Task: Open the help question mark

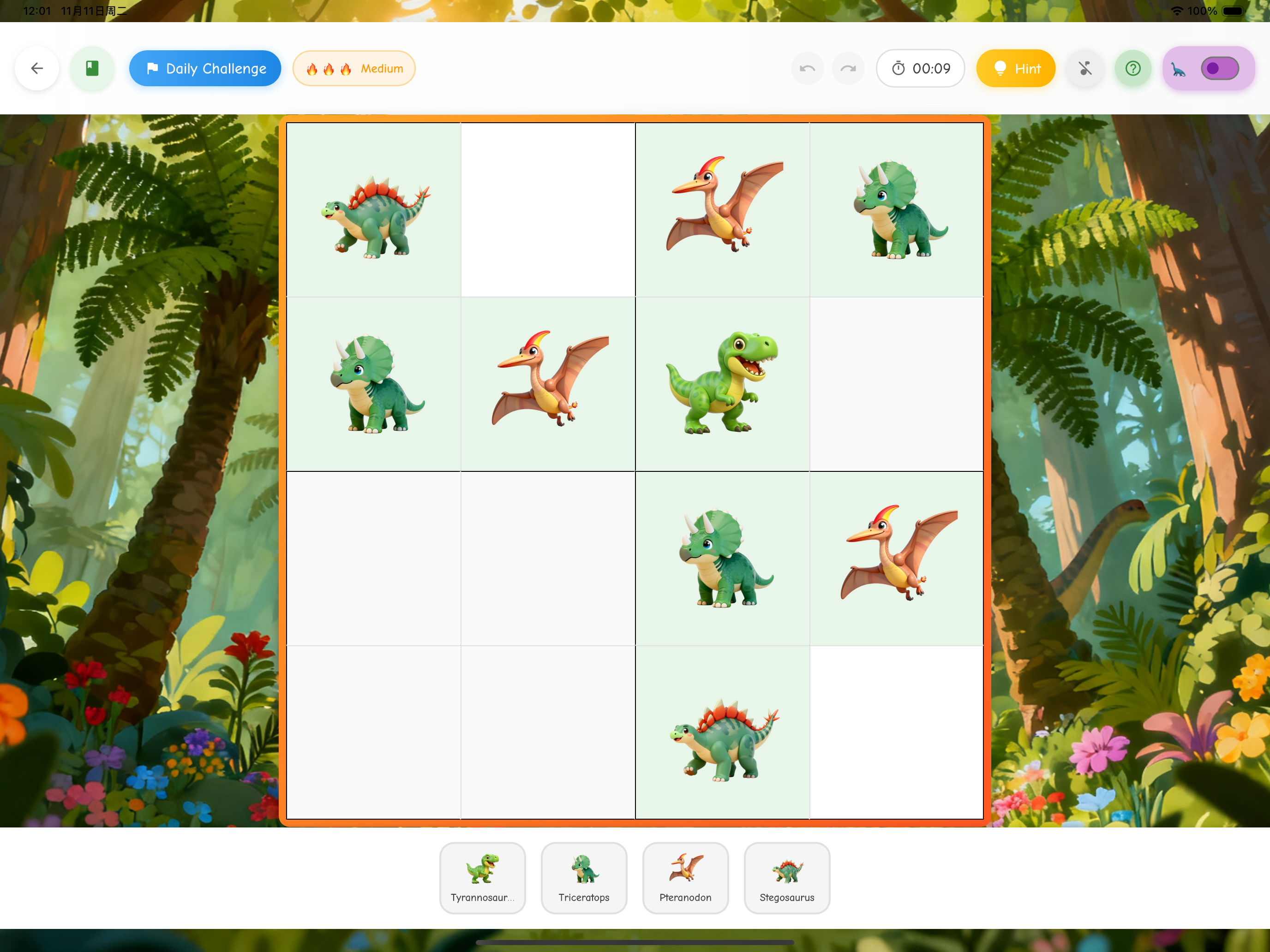Action: [1133, 68]
